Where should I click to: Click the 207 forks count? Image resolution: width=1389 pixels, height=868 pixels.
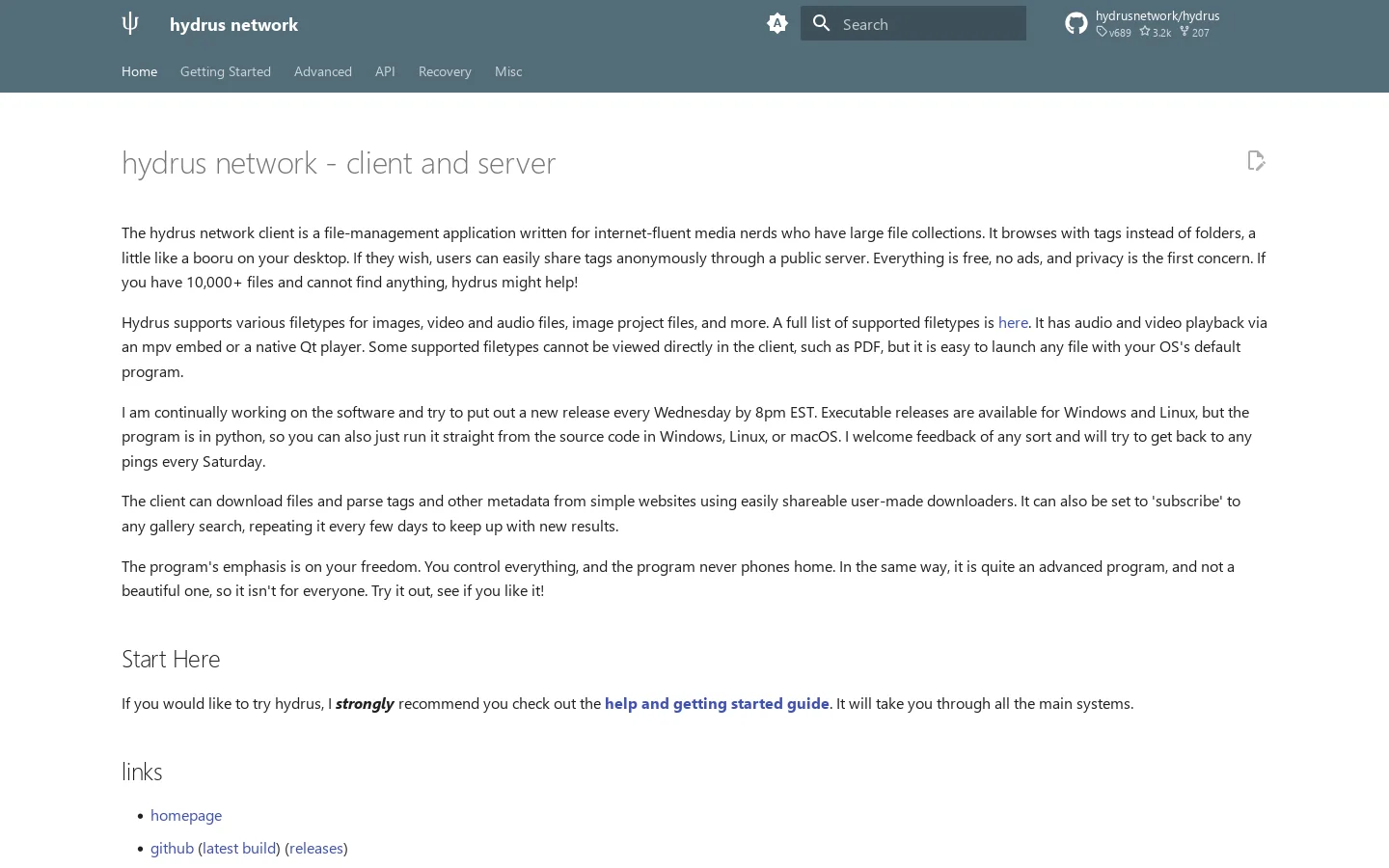pyautogui.click(x=1194, y=33)
